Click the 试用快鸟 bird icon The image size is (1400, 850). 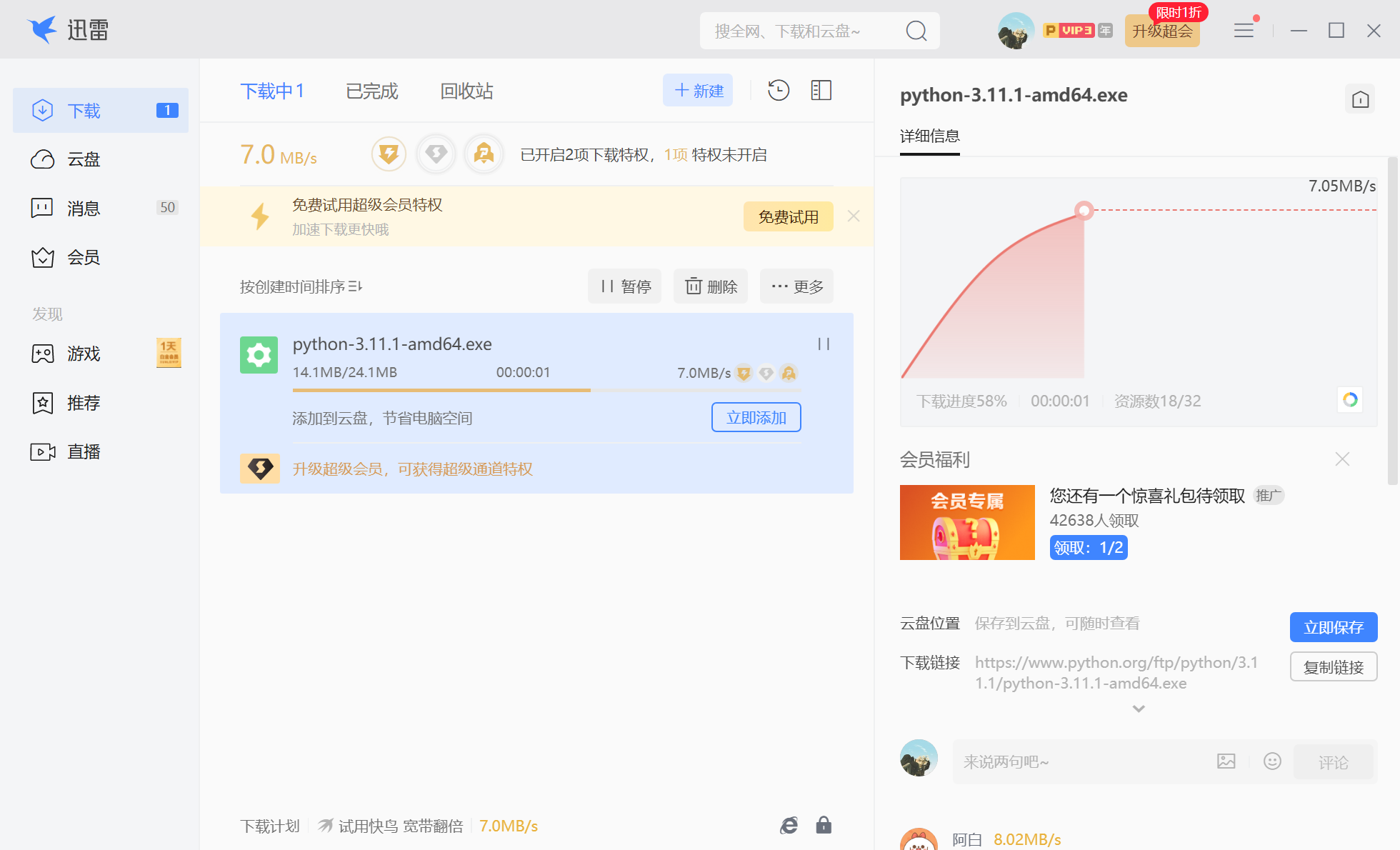tap(325, 826)
